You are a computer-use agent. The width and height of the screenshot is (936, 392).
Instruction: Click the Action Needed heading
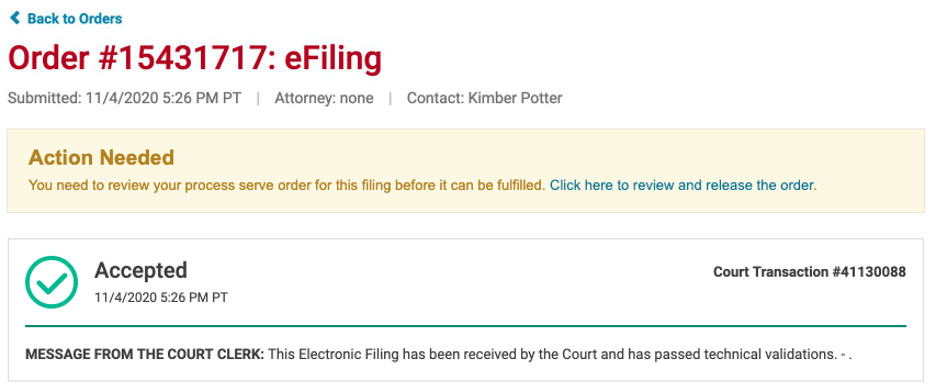coord(101,158)
